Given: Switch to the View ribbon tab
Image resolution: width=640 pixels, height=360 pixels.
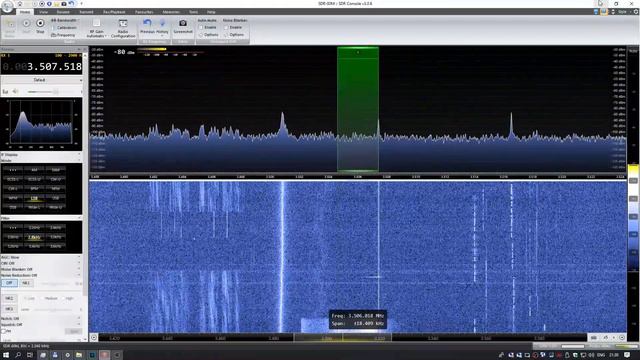Looking at the screenshot, I should point(43,12).
